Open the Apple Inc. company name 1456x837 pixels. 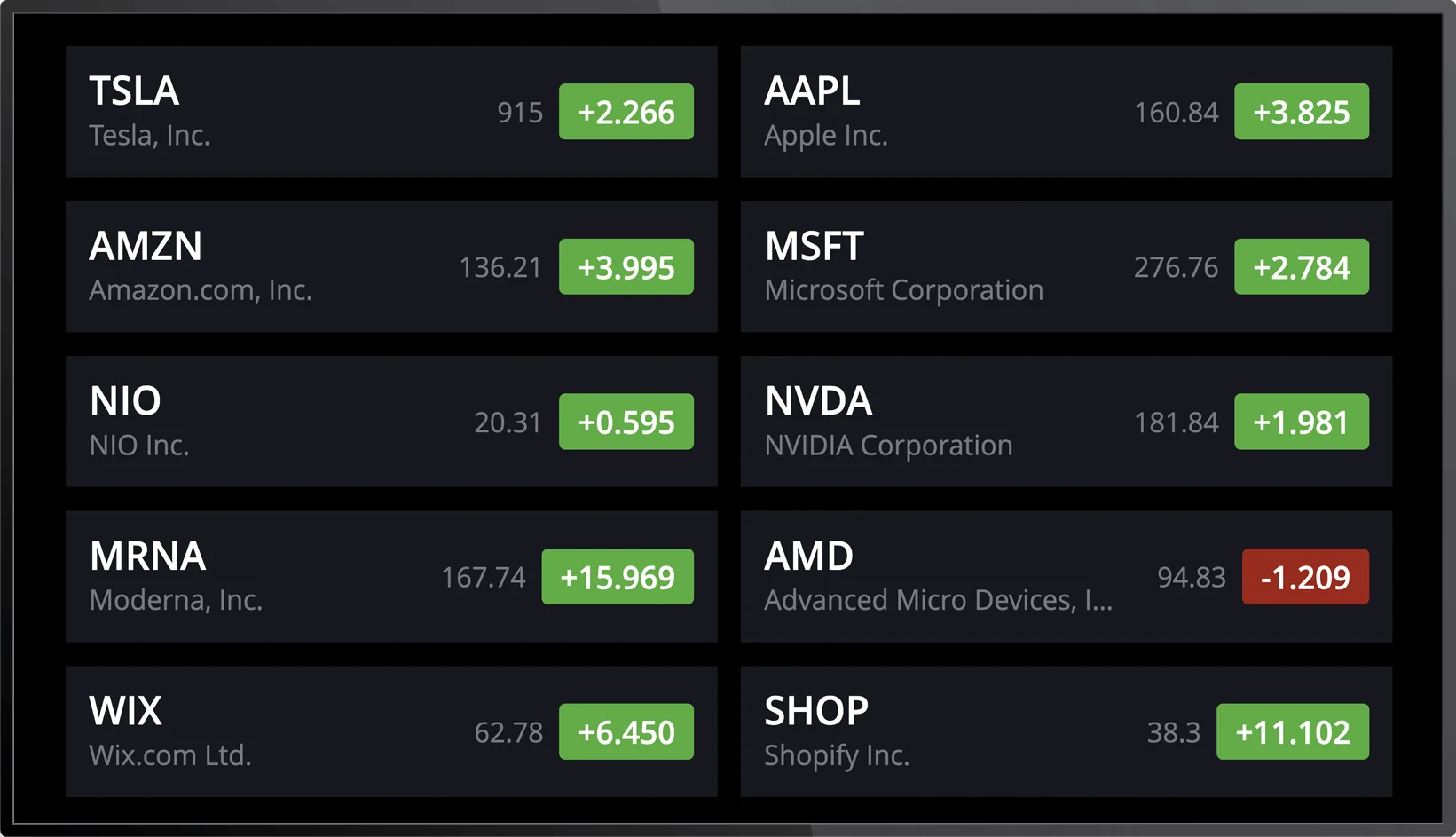tap(825, 136)
